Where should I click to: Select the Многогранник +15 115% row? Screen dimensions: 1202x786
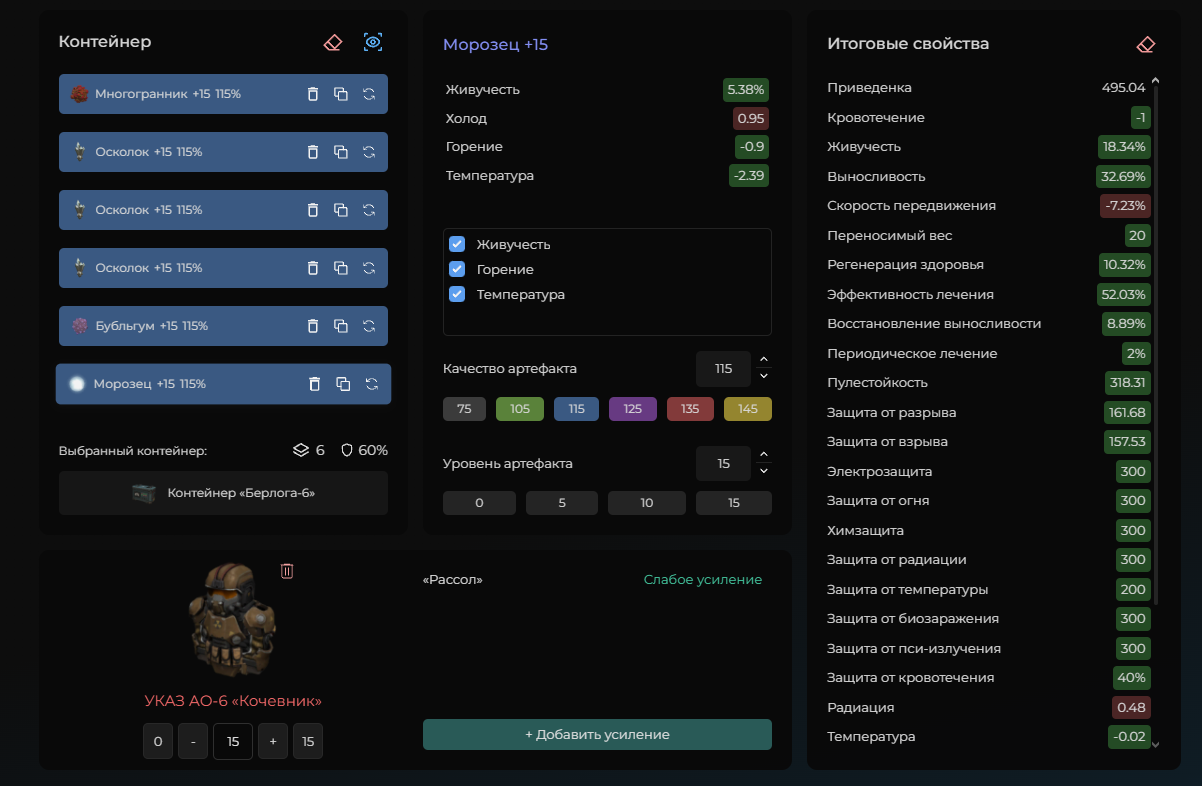[x=223, y=94]
